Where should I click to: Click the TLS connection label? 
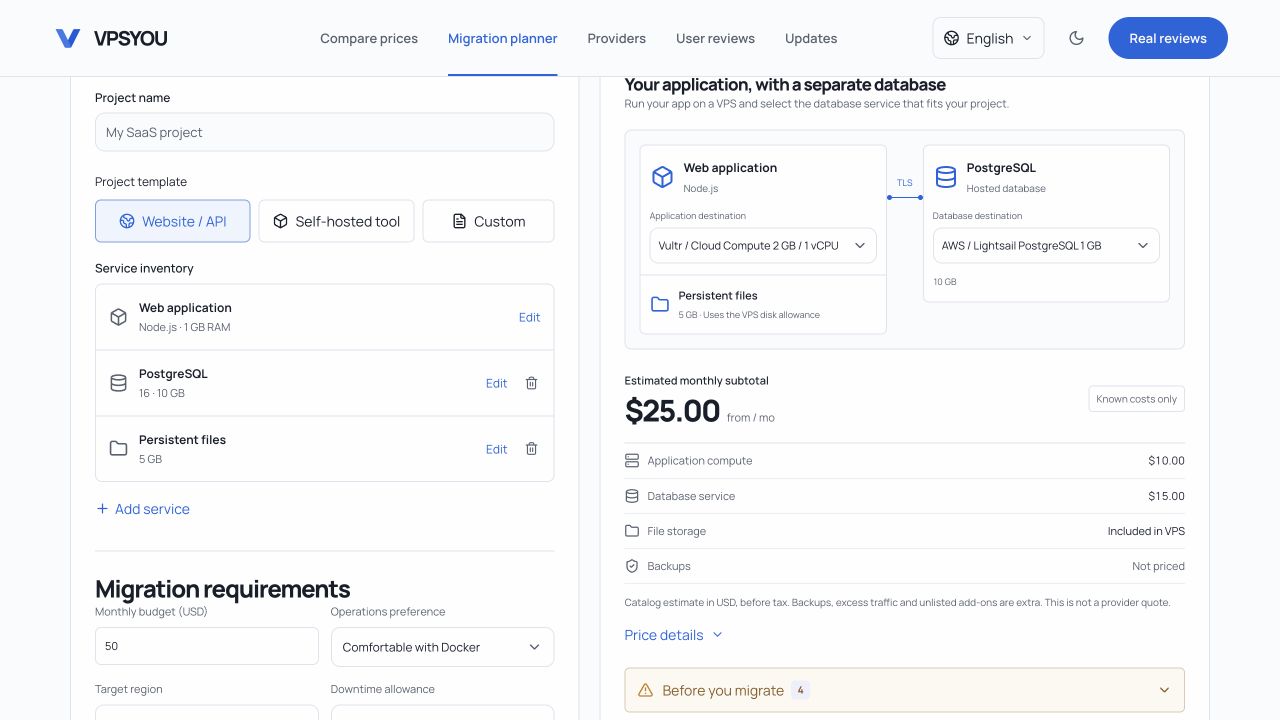coord(905,183)
